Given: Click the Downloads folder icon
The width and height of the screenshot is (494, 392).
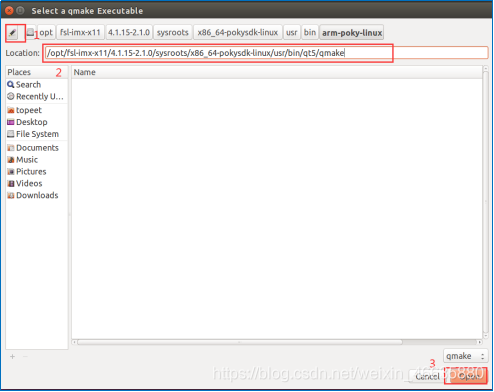Looking at the screenshot, I should click(11, 196).
